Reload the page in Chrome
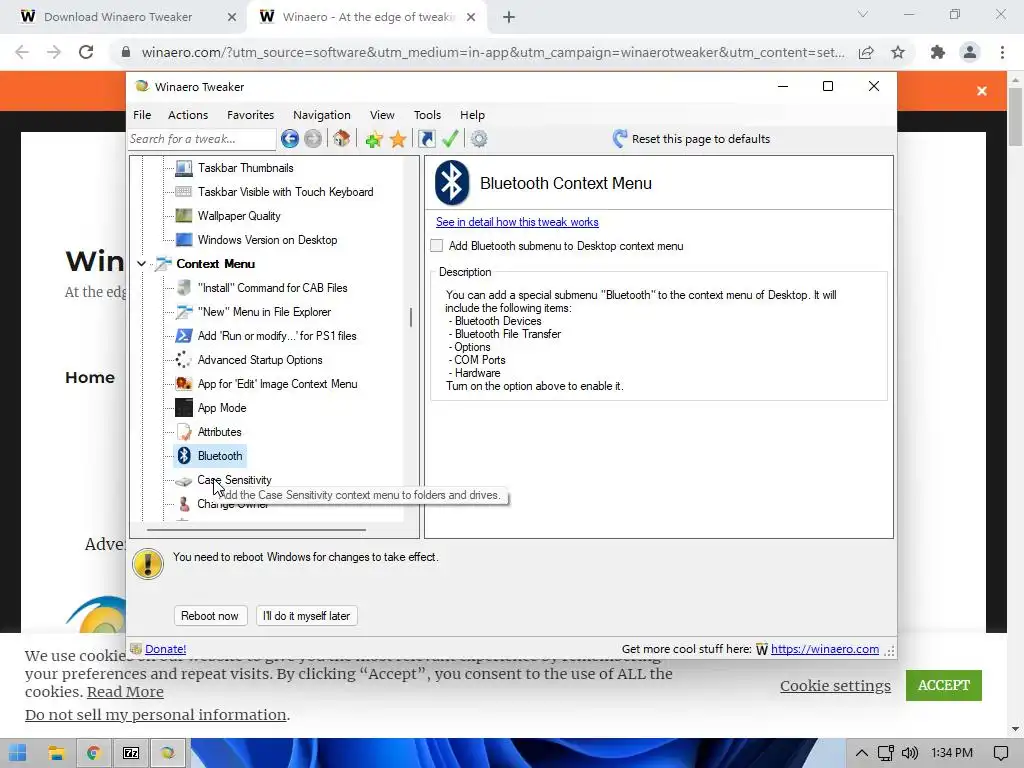The image size is (1024, 768). [86, 52]
